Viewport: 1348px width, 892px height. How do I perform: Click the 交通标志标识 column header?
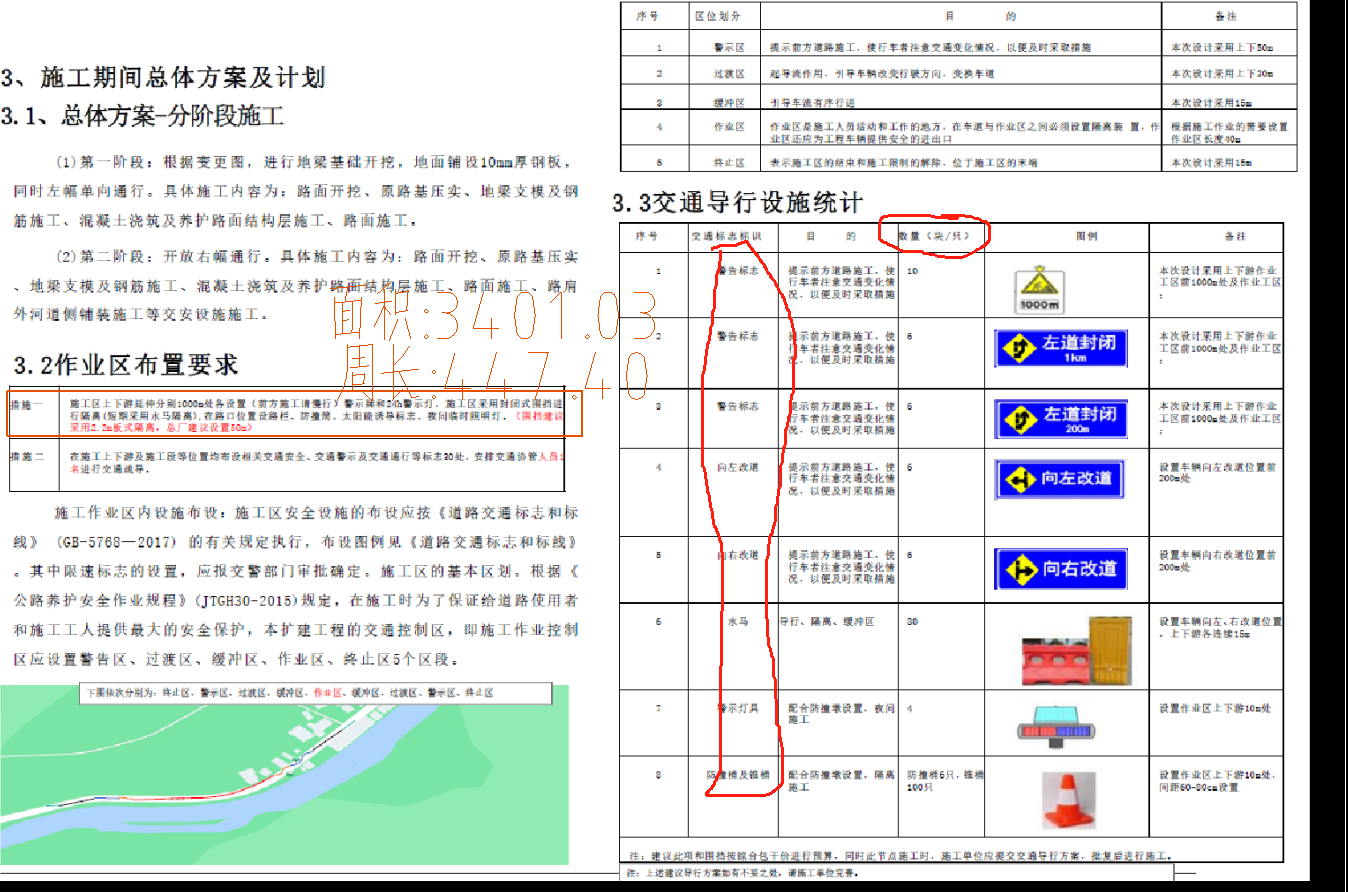[726, 237]
